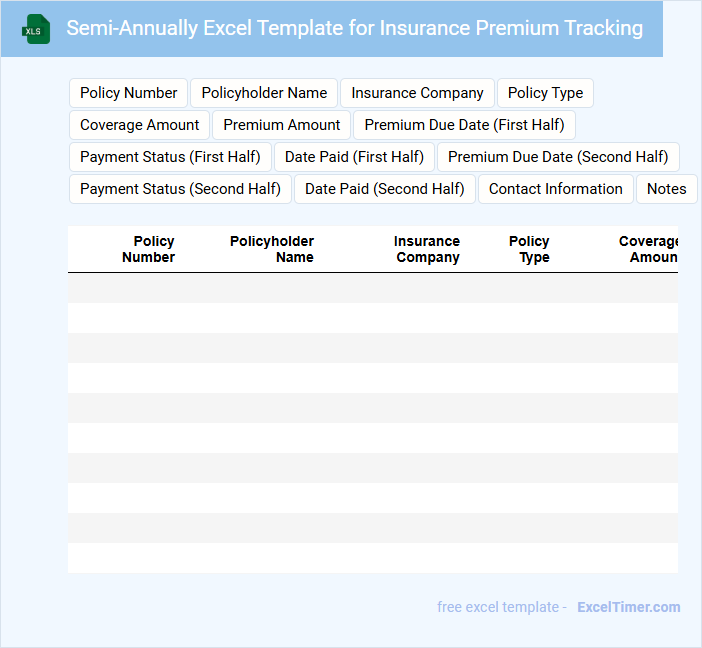Image resolution: width=702 pixels, height=648 pixels.
Task: Select the Policy Number tag
Action: 129,93
